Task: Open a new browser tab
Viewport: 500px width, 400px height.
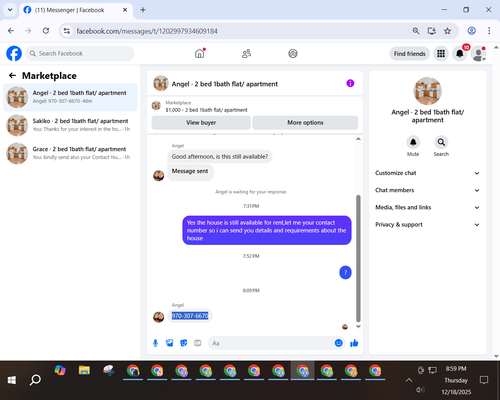Action: (143, 10)
